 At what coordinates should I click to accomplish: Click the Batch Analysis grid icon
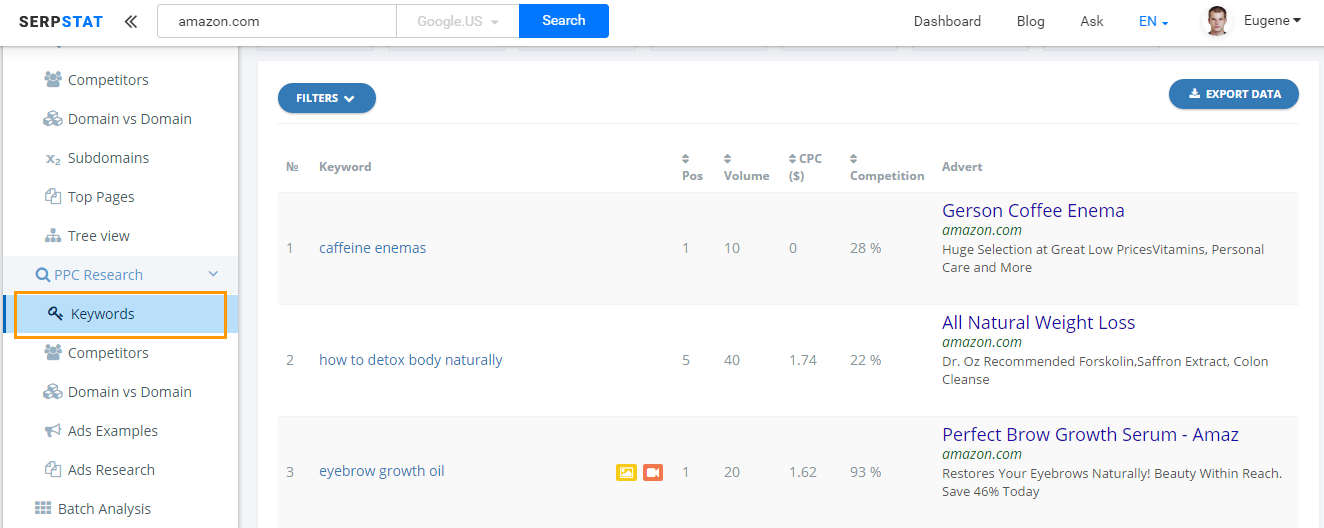pos(43,509)
